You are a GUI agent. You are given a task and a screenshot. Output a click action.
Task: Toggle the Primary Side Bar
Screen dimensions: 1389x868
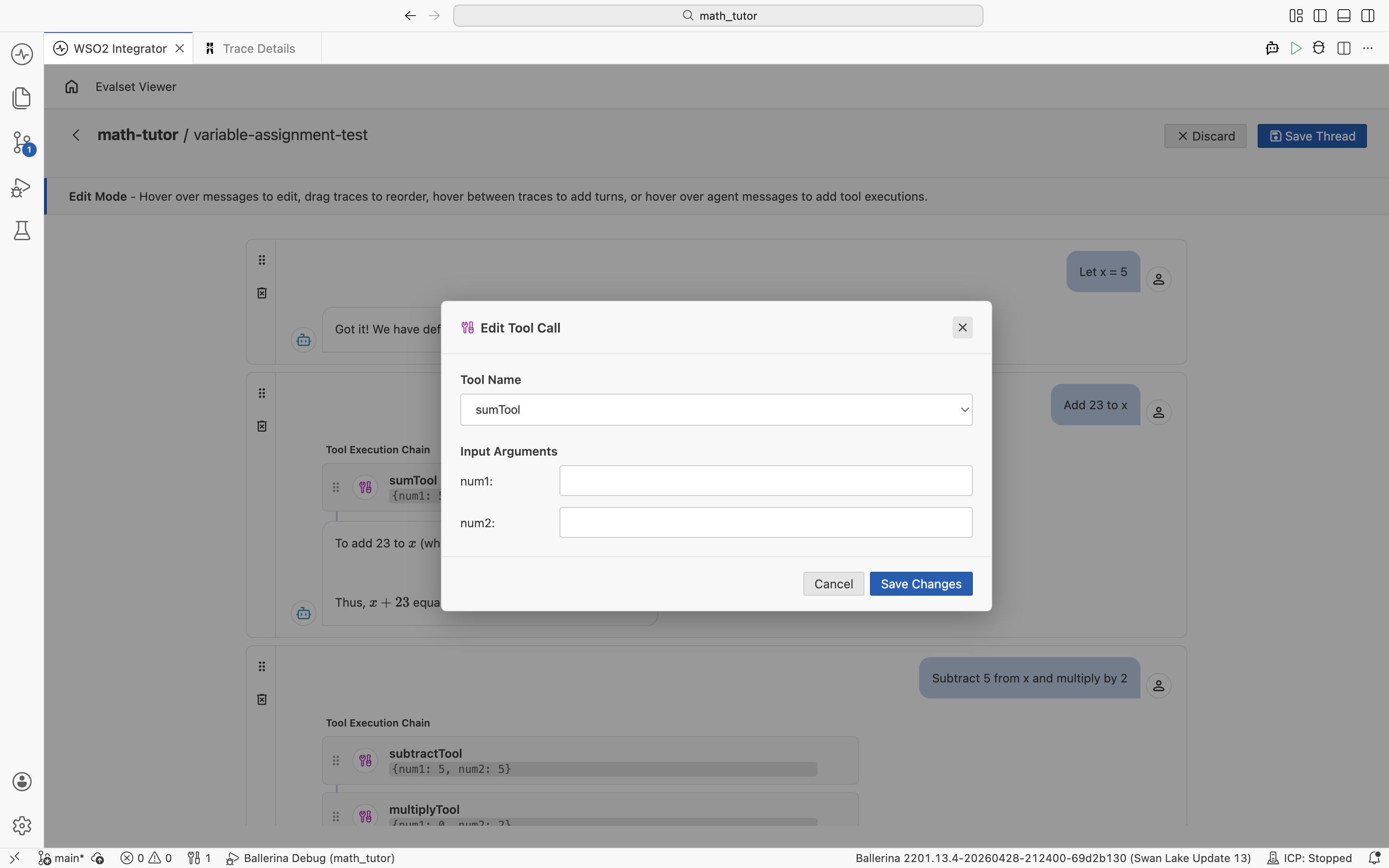point(1320,16)
